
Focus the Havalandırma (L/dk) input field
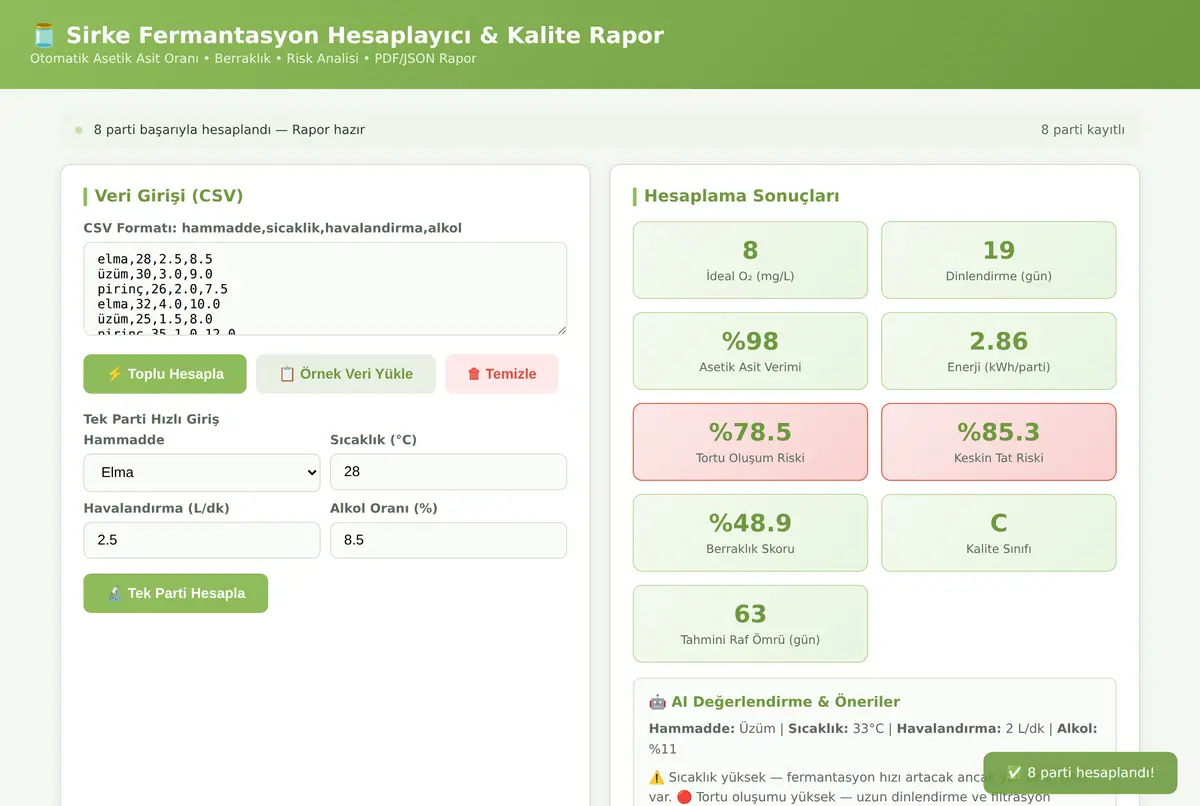[x=202, y=540]
